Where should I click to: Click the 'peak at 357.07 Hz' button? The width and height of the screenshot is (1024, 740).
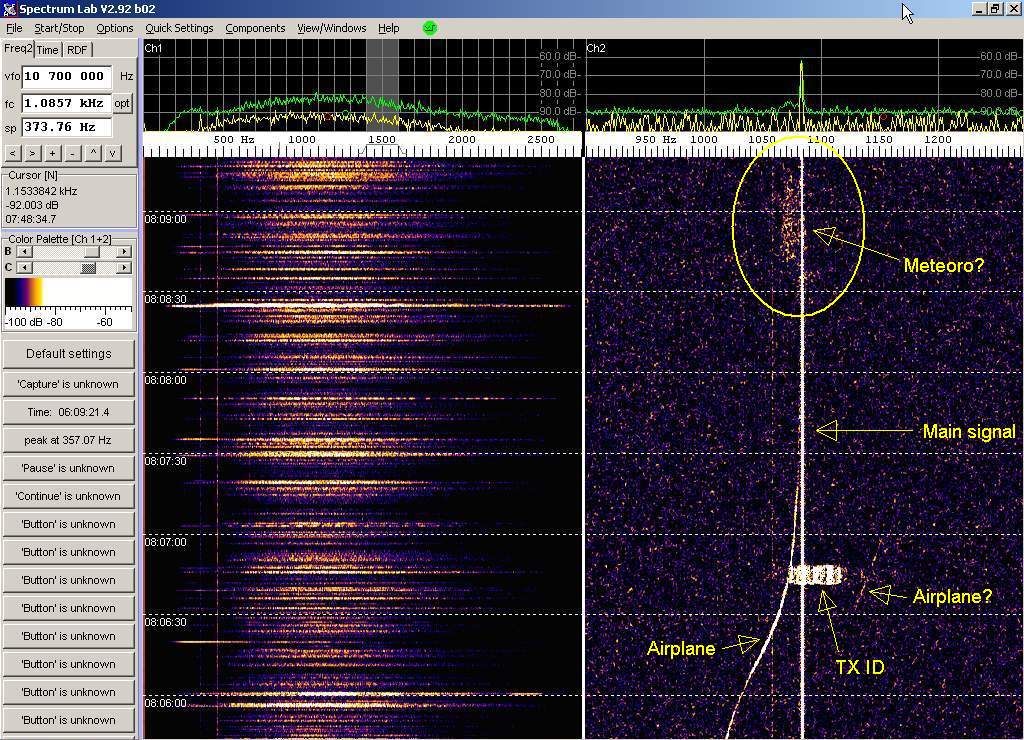(x=68, y=440)
